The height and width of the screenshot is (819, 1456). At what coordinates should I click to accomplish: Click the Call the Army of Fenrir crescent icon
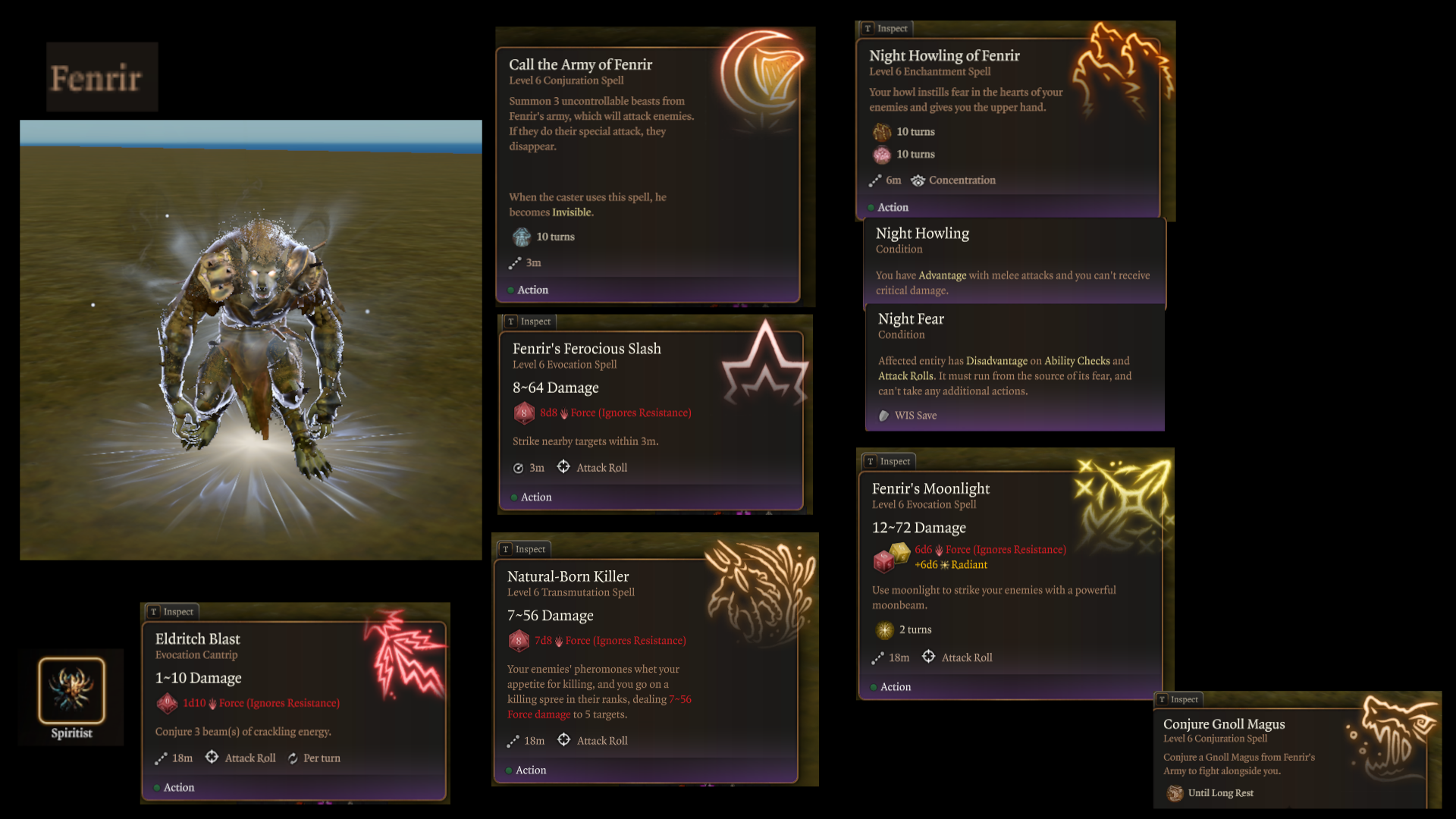pos(761,74)
